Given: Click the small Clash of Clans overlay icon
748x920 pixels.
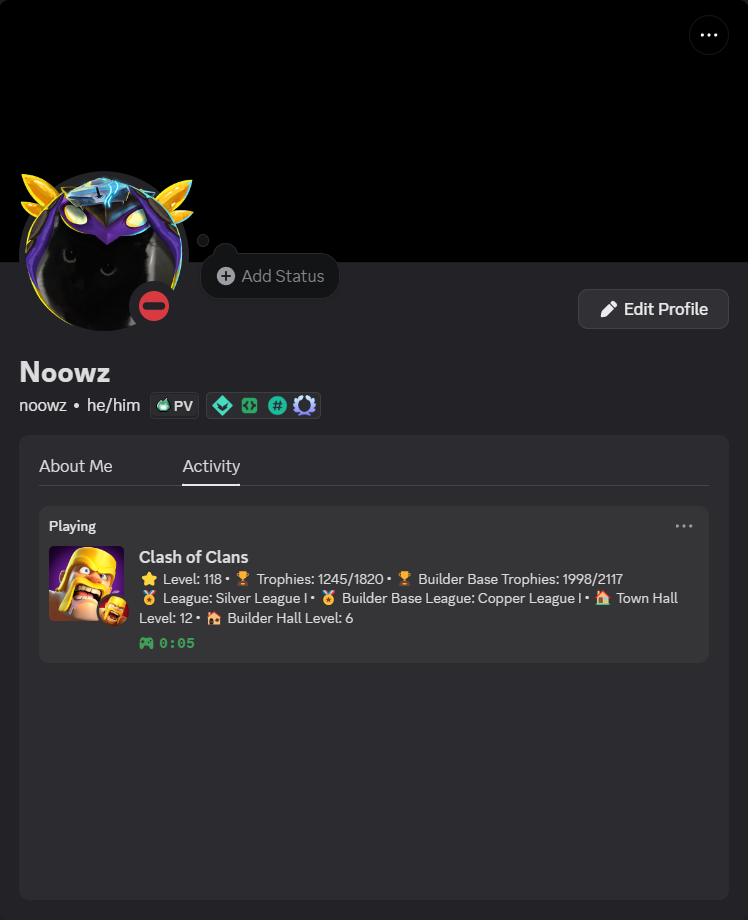Looking at the screenshot, I should point(114,611).
